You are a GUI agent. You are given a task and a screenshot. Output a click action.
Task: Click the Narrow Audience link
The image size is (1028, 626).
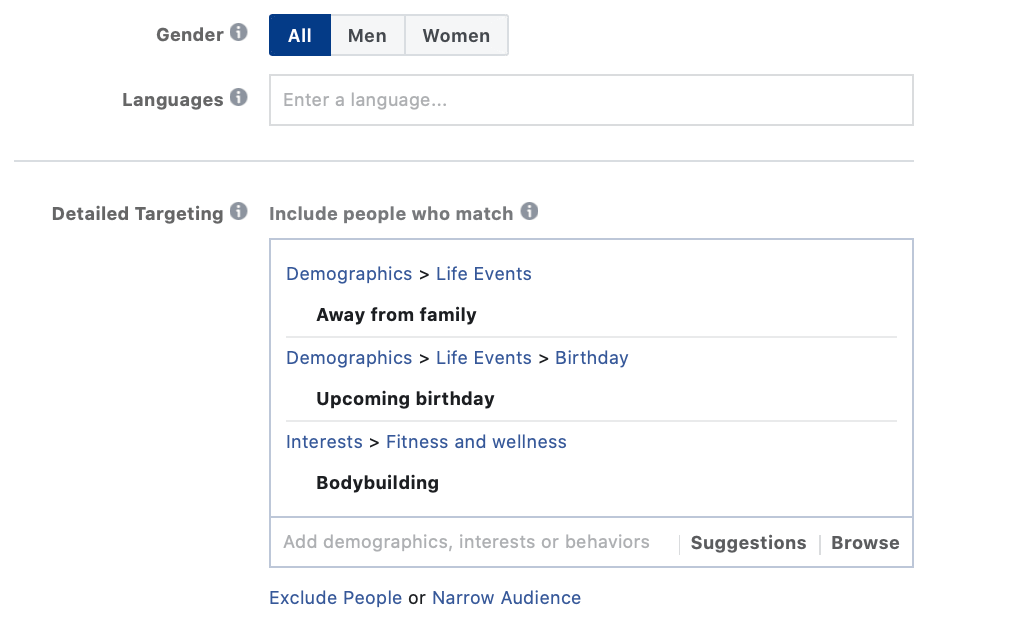point(506,598)
